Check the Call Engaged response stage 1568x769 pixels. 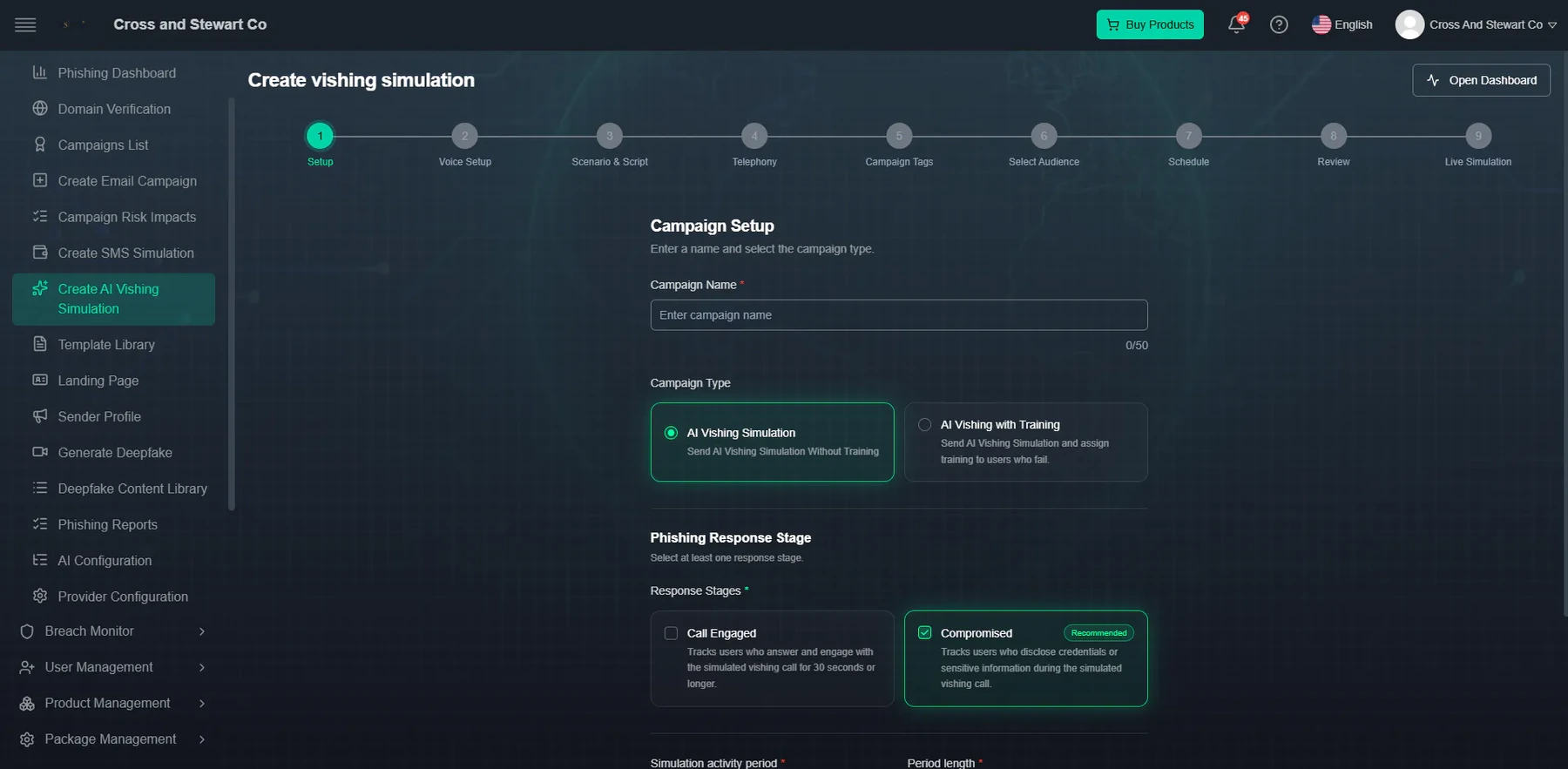click(671, 633)
